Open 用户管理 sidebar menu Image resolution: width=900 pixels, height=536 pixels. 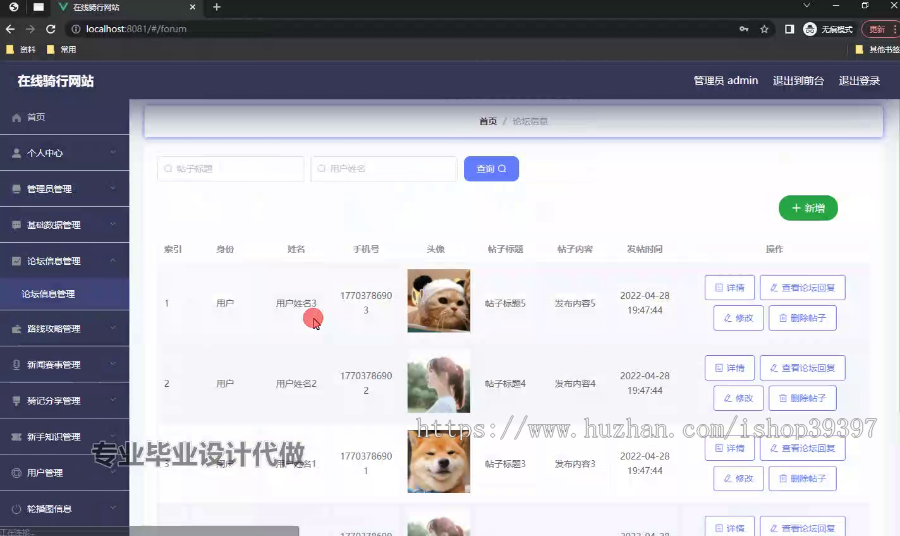64,473
